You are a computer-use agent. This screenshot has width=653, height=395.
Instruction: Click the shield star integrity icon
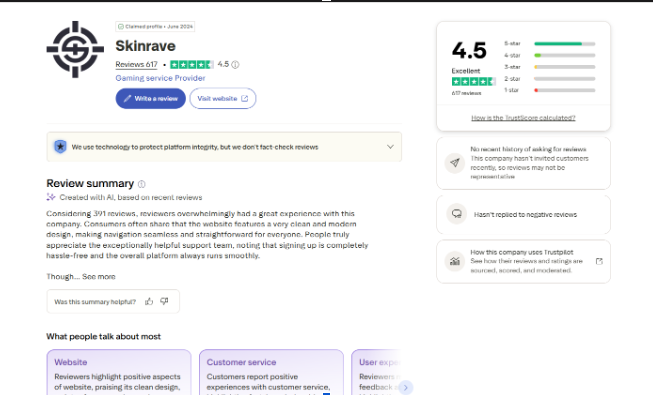(x=60, y=147)
